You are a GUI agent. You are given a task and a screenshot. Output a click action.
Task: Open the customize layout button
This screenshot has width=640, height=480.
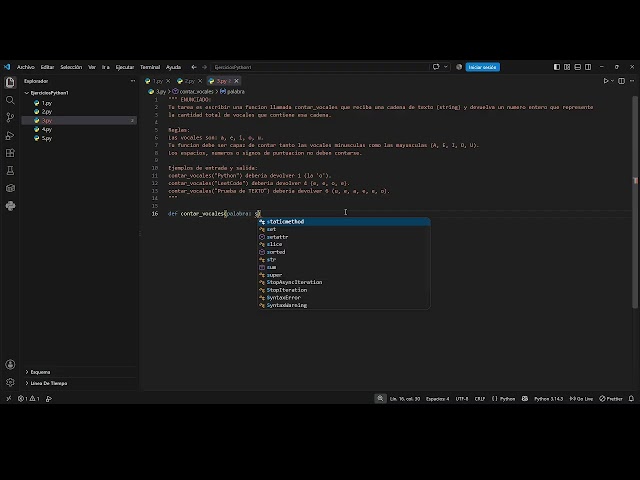[567, 67]
